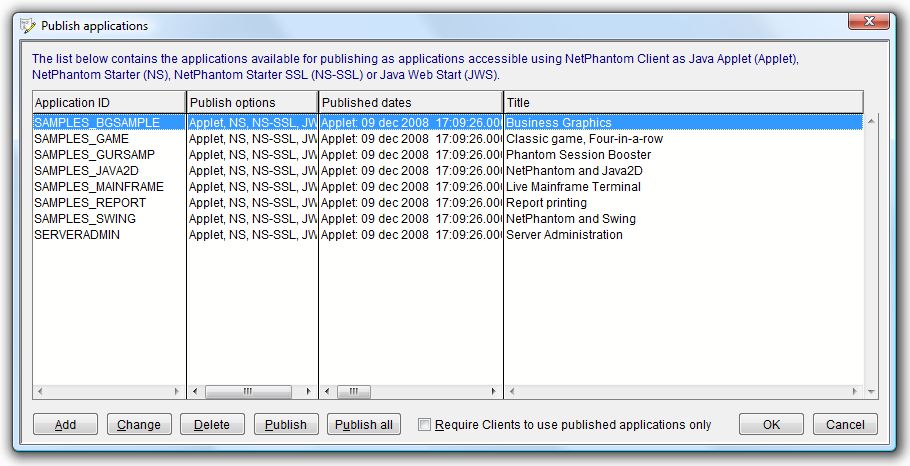Sort by Application ID column header
This screenshot has width=910, height=466.
tap(109, 102)
